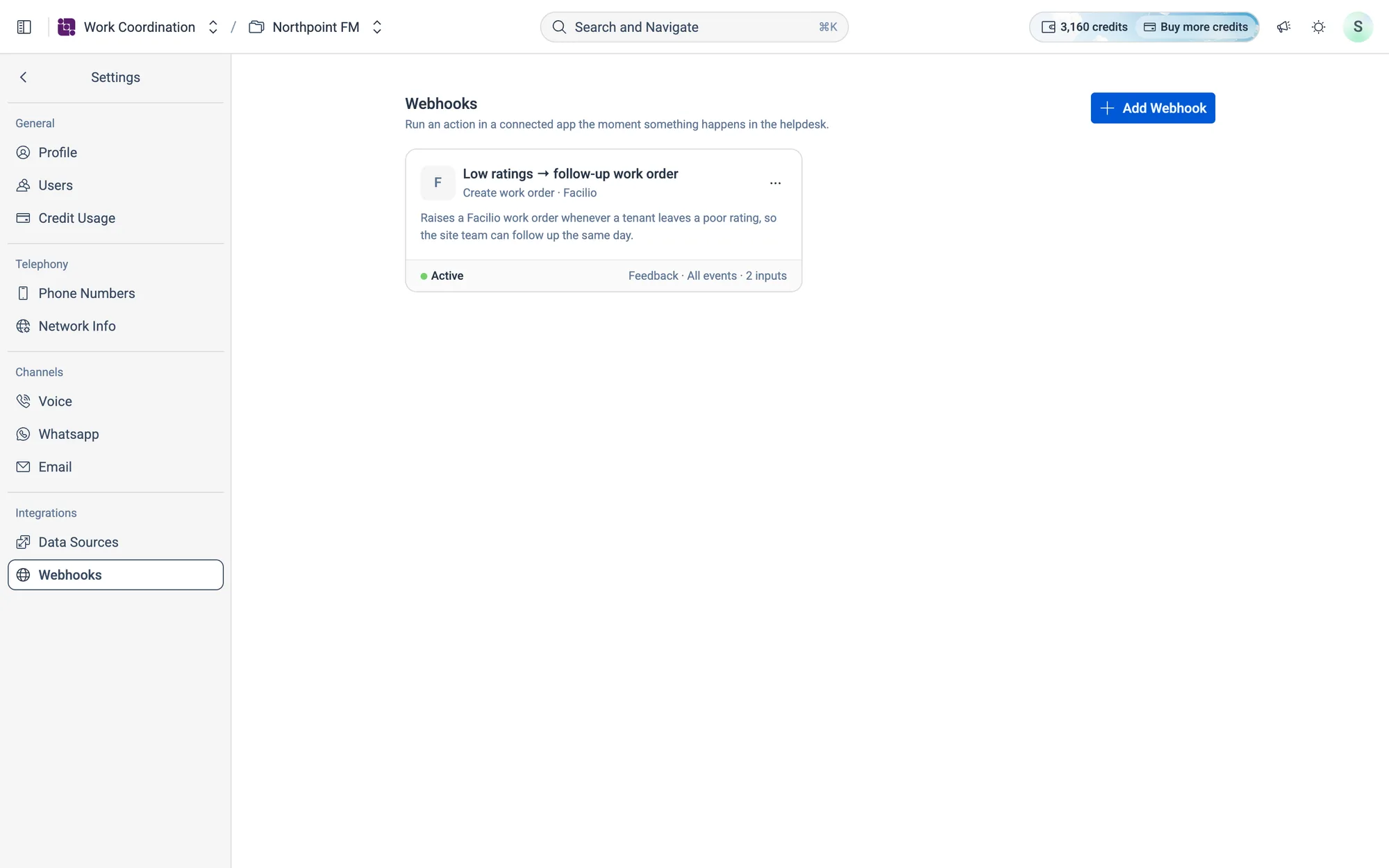This screenshot has width=1389, height=868.
Task: Open Voice channel settings
Action: pos(115,401)
